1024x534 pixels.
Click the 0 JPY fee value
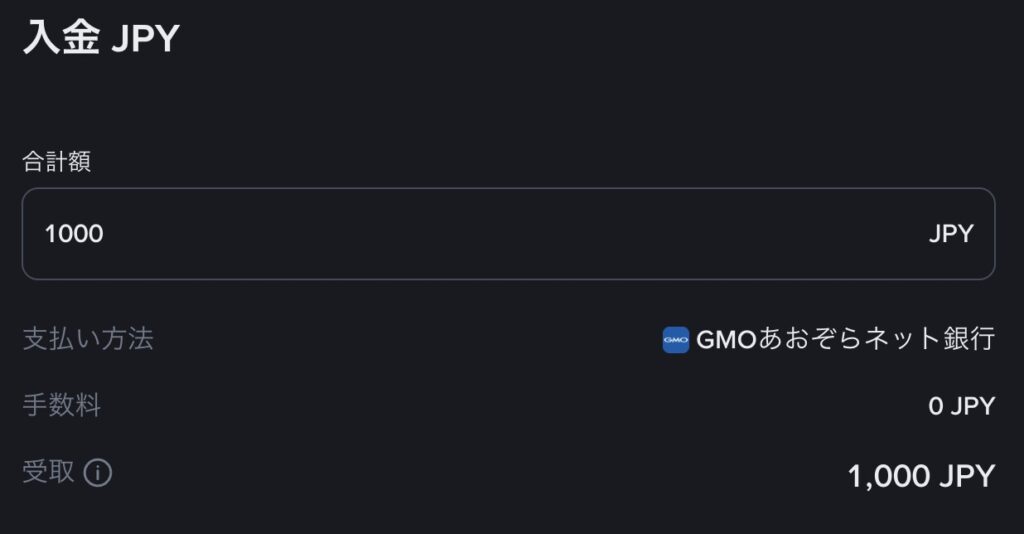pyautogui.click(x=962, y=406)
